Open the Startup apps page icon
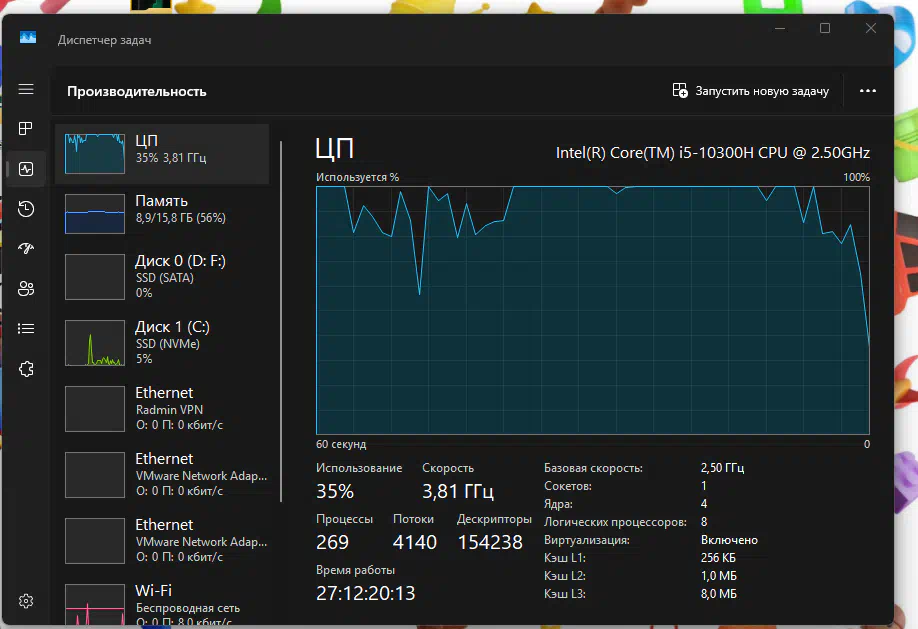This screenshot has width=918, height=629. coord(26,249)
